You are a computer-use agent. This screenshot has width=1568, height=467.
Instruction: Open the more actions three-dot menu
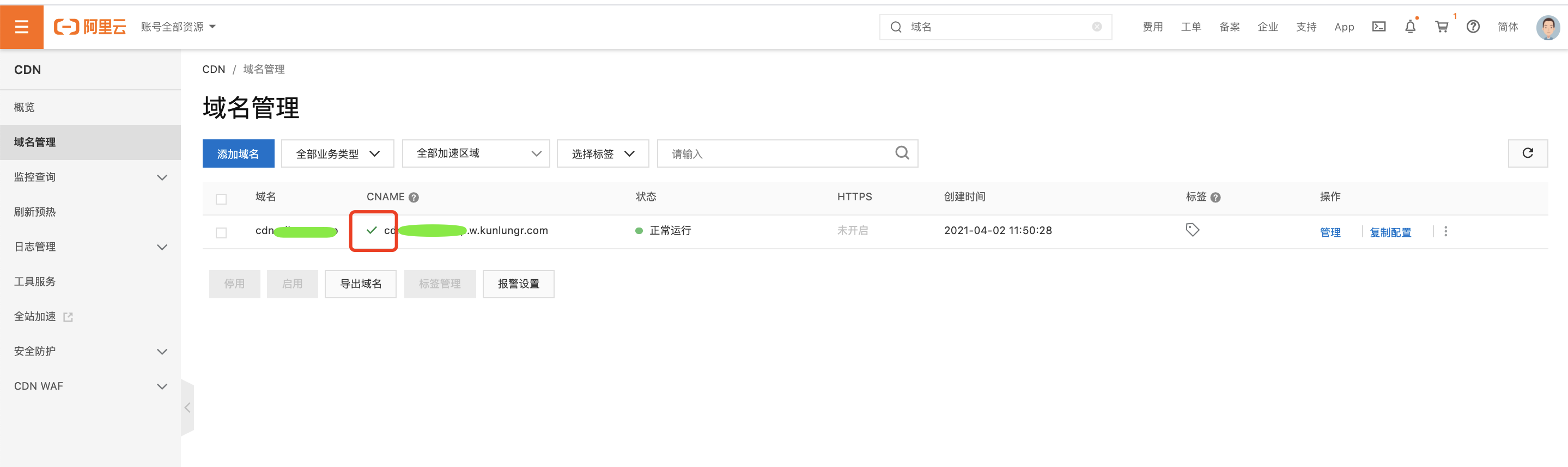pyautogui.click(x=1445, y=231)
